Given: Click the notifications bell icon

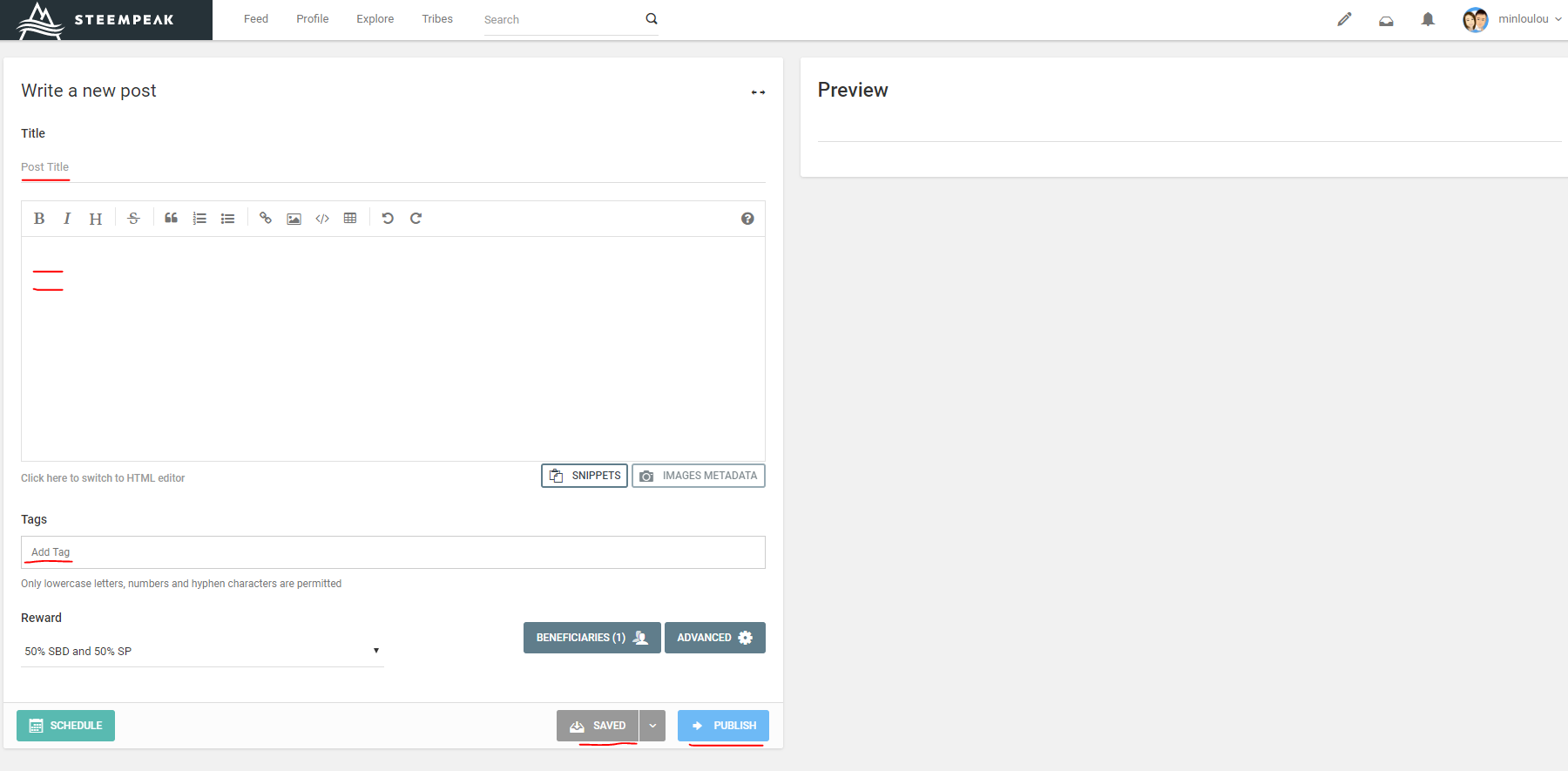Looking at the screenshot, I should click(1428, 19).
